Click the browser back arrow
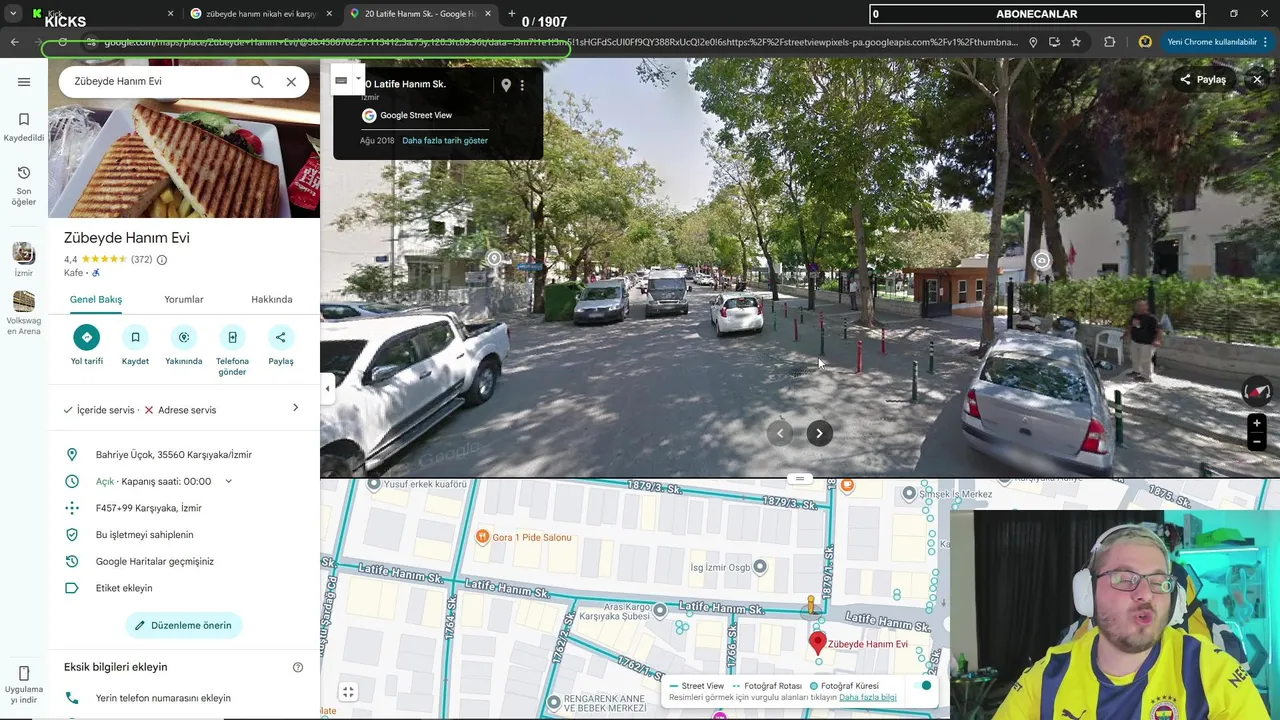The height and width of the screenshot is (720, 1280). click(x=15, y=42)
